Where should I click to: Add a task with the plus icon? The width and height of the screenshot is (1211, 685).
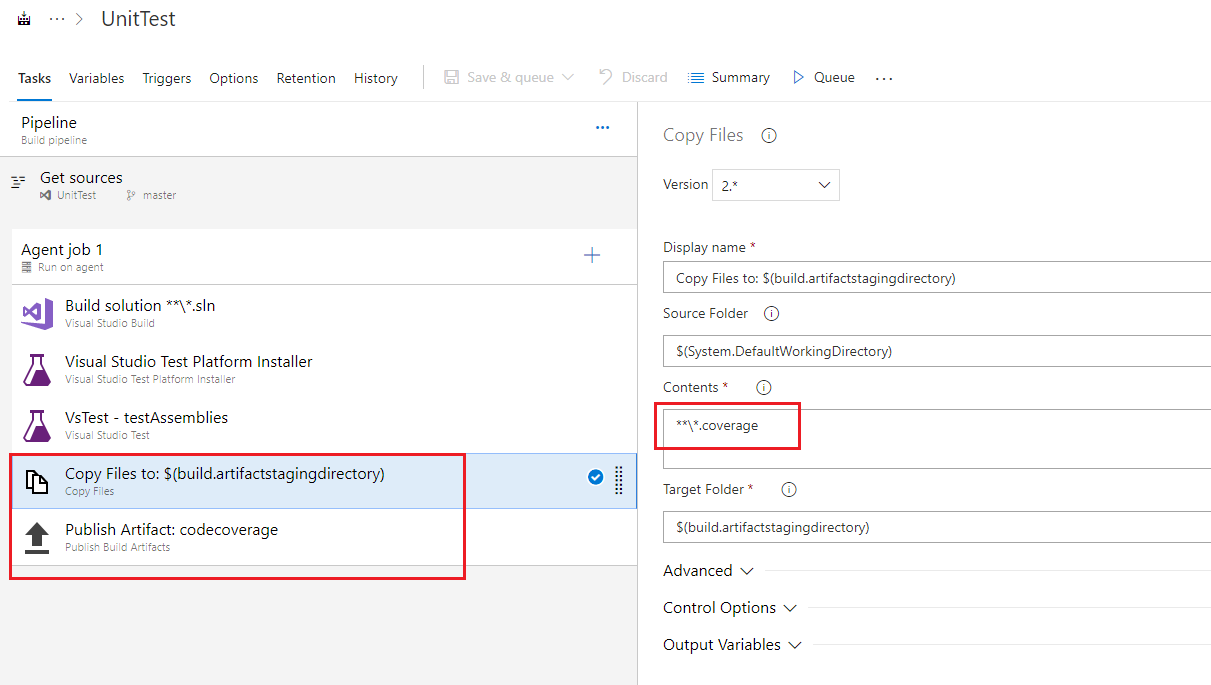(x=592, y=256)
